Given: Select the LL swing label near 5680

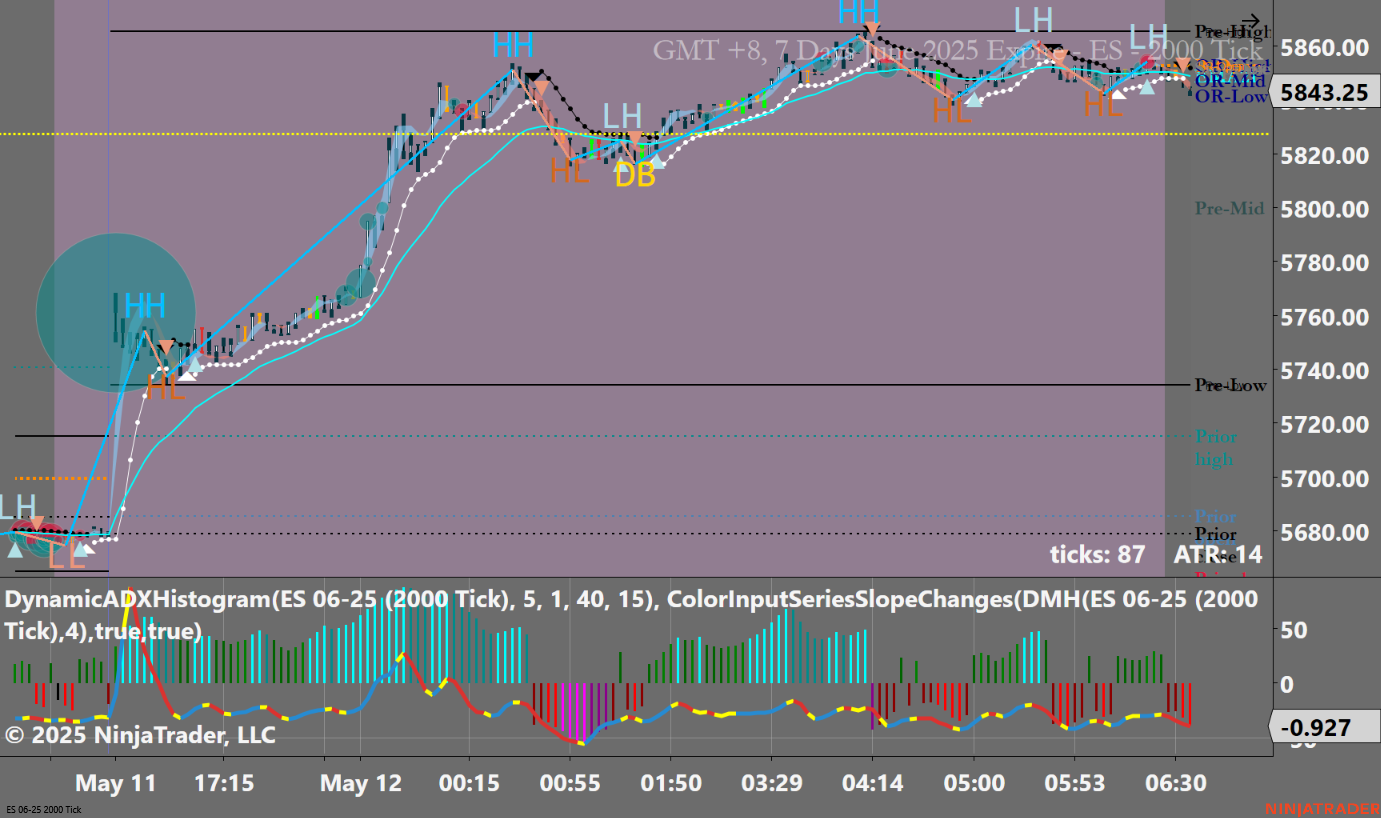Looking at the screenshot, I should 67,556.
